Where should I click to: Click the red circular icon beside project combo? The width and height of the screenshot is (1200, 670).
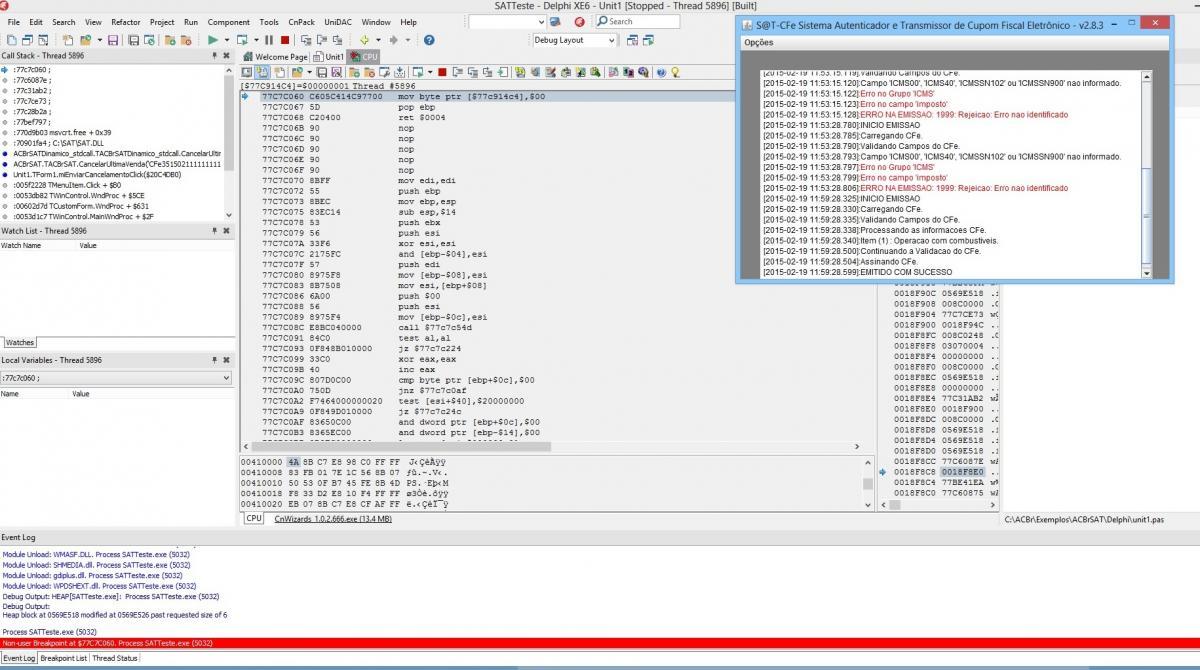[x=580, y=21]
